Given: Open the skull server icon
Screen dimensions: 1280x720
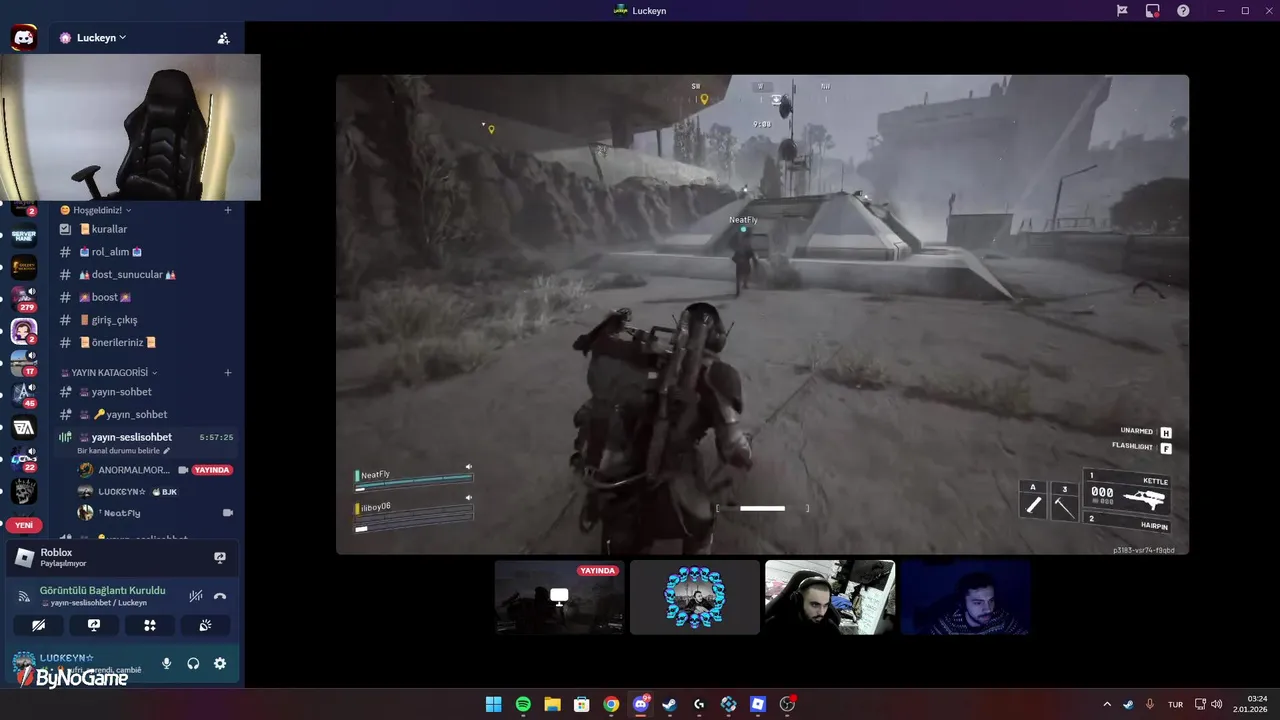Looking at the screenshot, I should point(24,491).
